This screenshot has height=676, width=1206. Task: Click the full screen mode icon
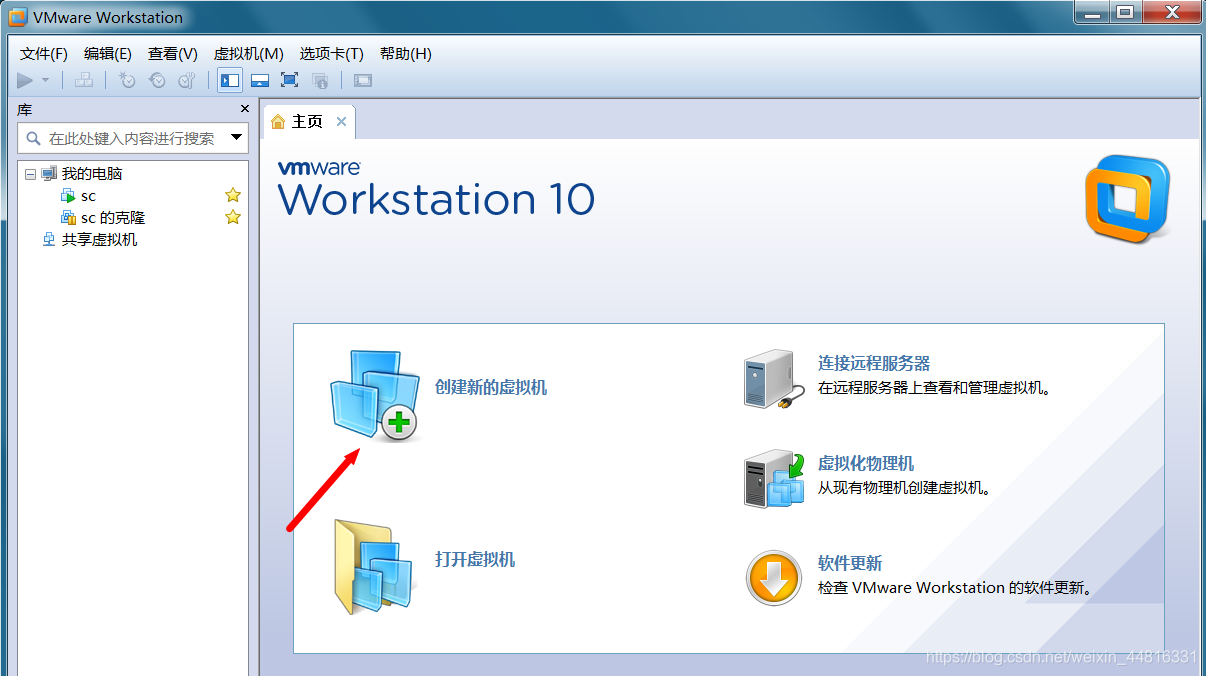[x=290, y=80]
